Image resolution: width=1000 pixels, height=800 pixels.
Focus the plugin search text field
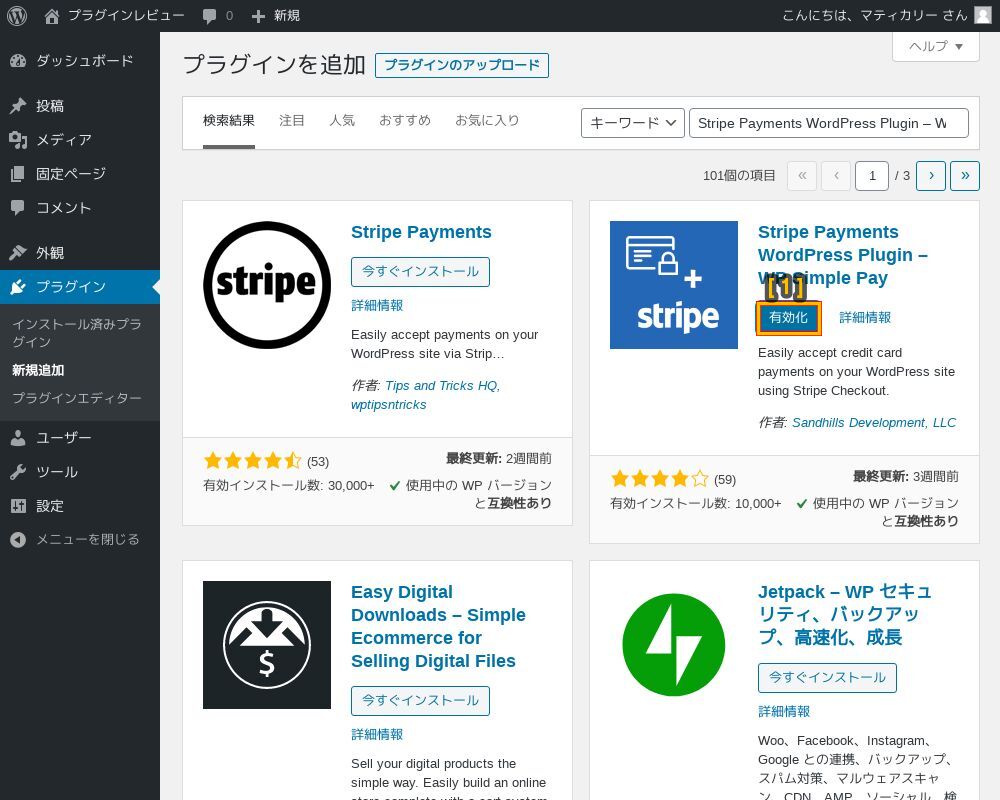pos(828,123)
